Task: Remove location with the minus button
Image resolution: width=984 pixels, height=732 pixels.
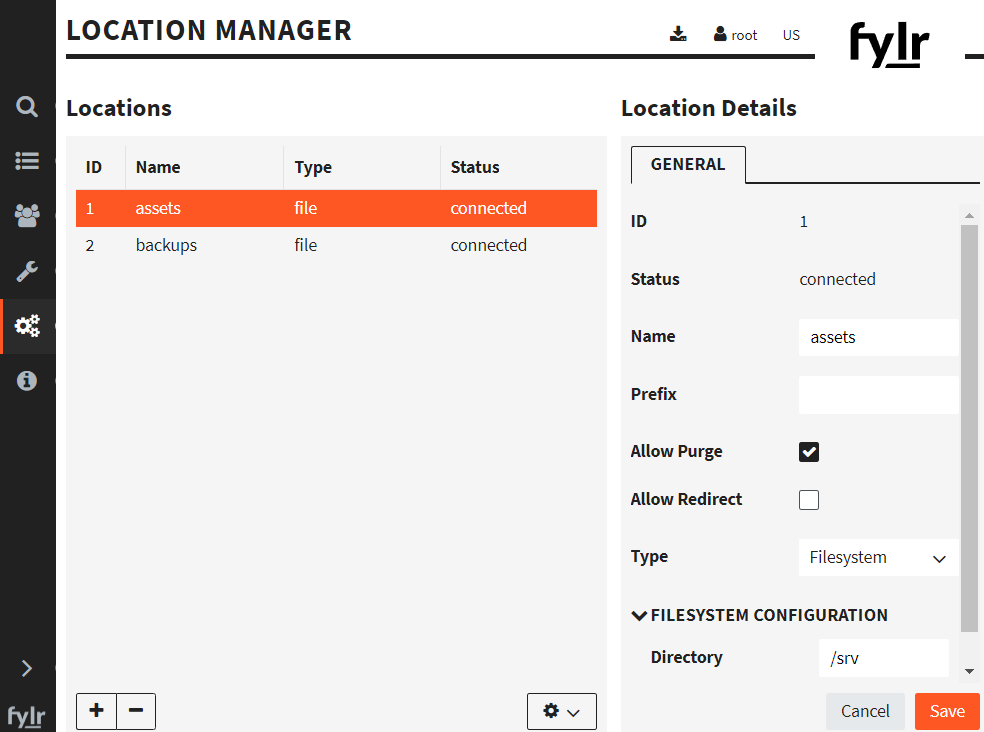Action: tap(136, 711)
